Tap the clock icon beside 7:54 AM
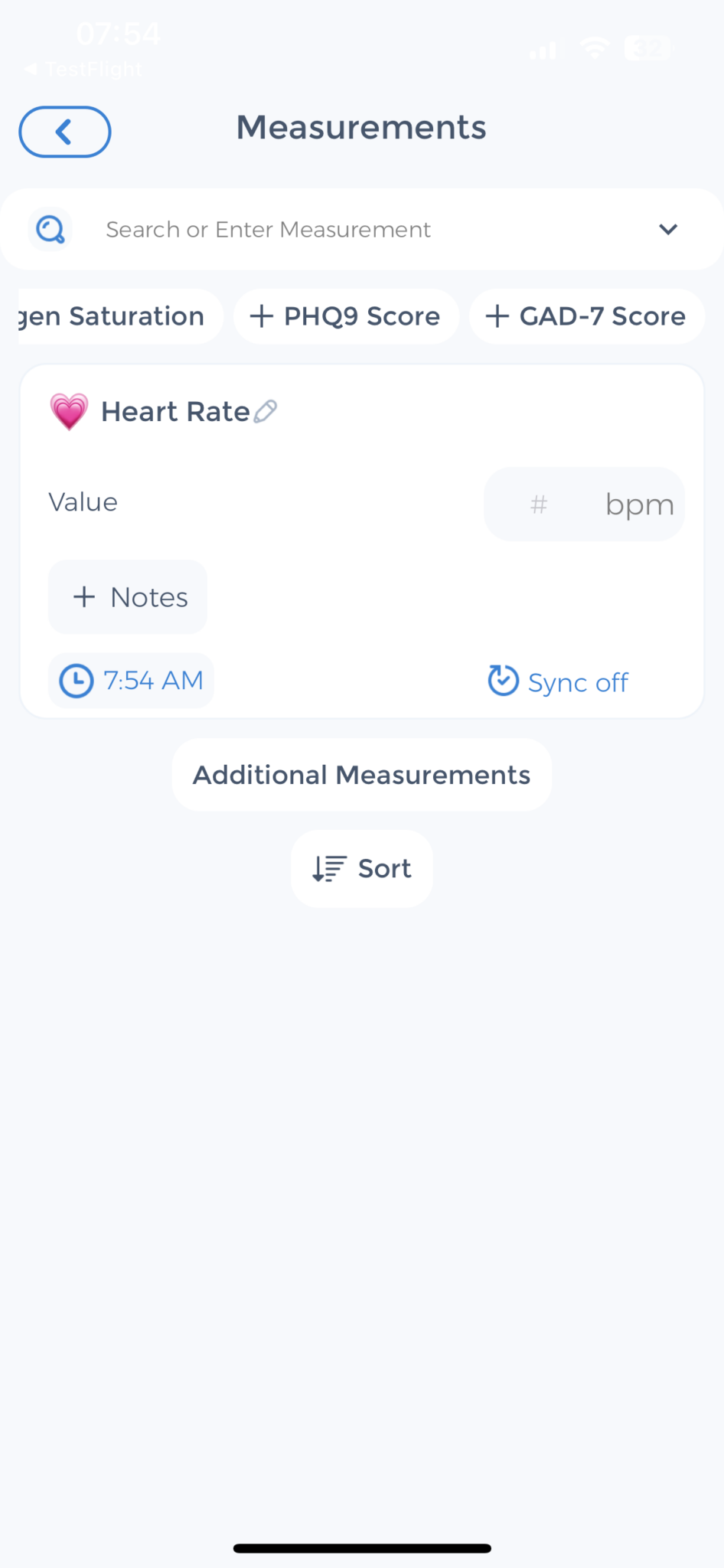 (x=77, y=681)
